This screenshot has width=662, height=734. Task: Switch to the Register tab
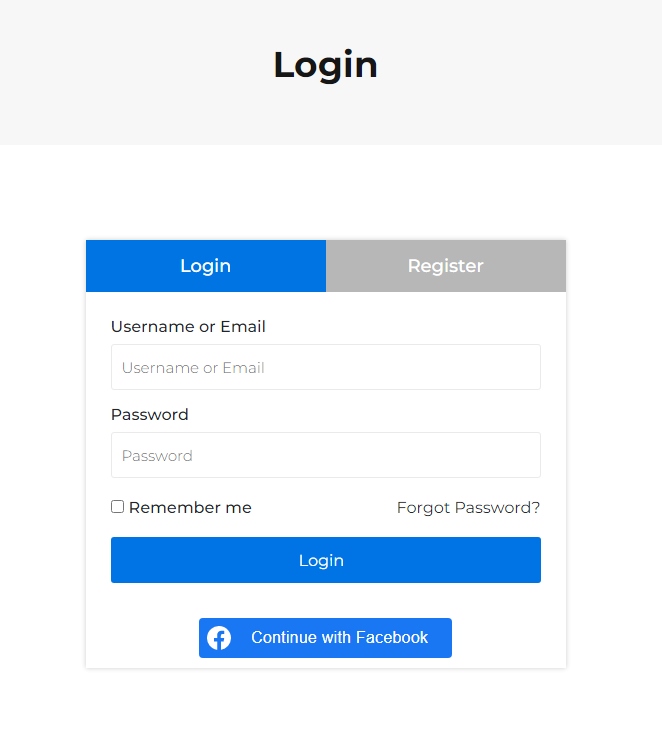pyautogui.click(x=446, y=266)
